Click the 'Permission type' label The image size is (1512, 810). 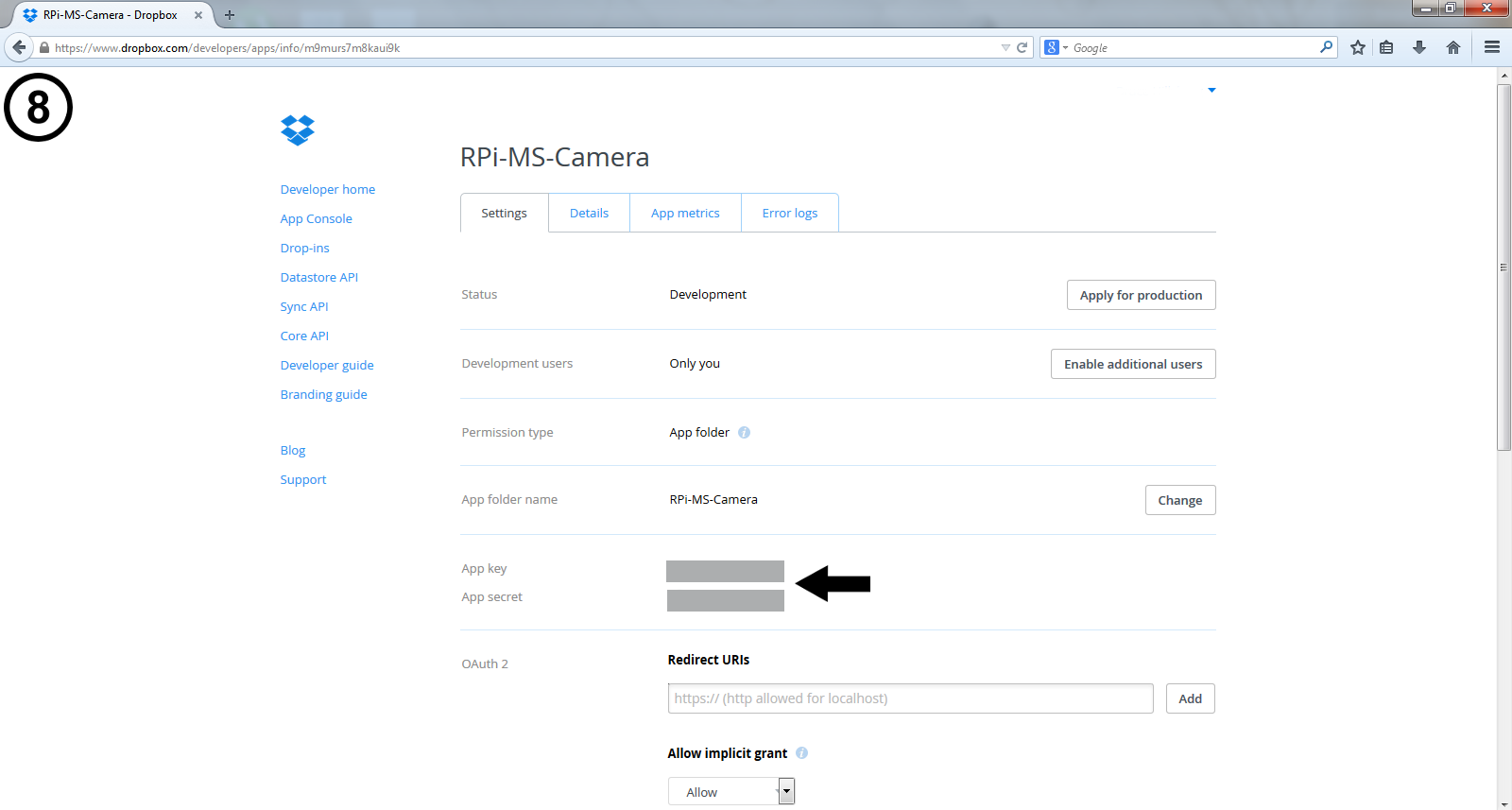(x=507, y=433)
